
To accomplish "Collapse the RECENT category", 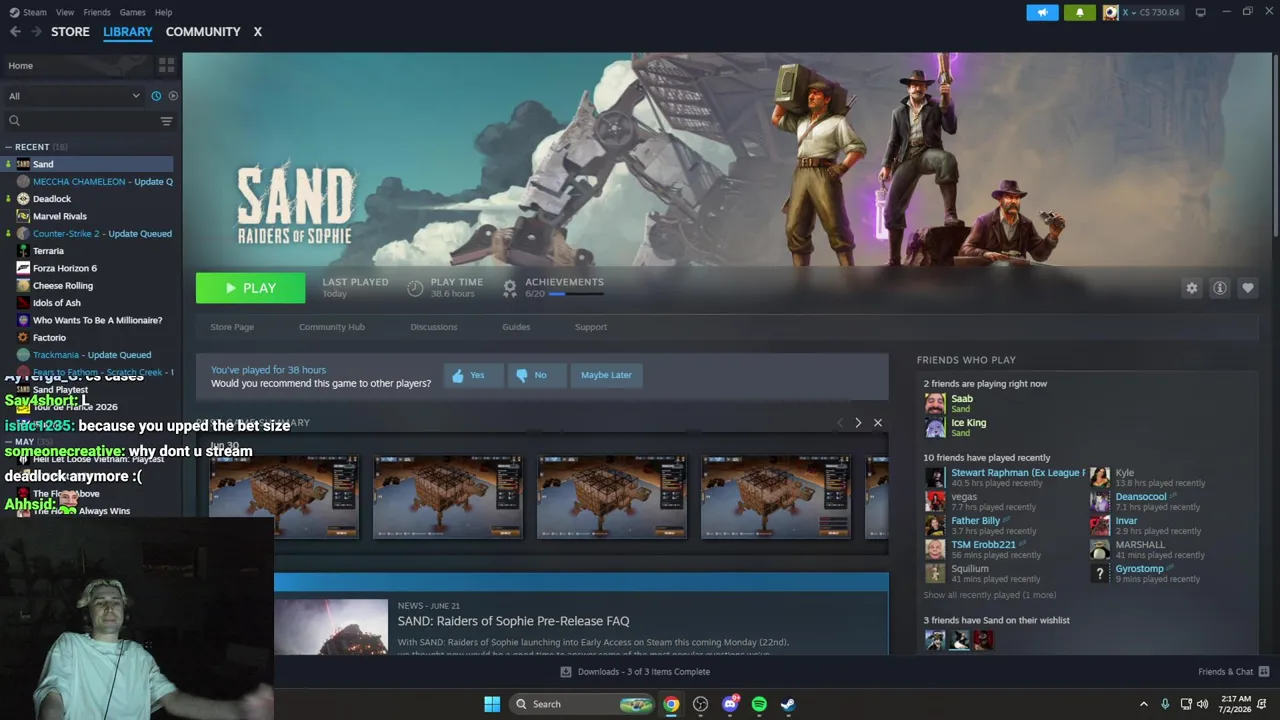I will (9, 147).
